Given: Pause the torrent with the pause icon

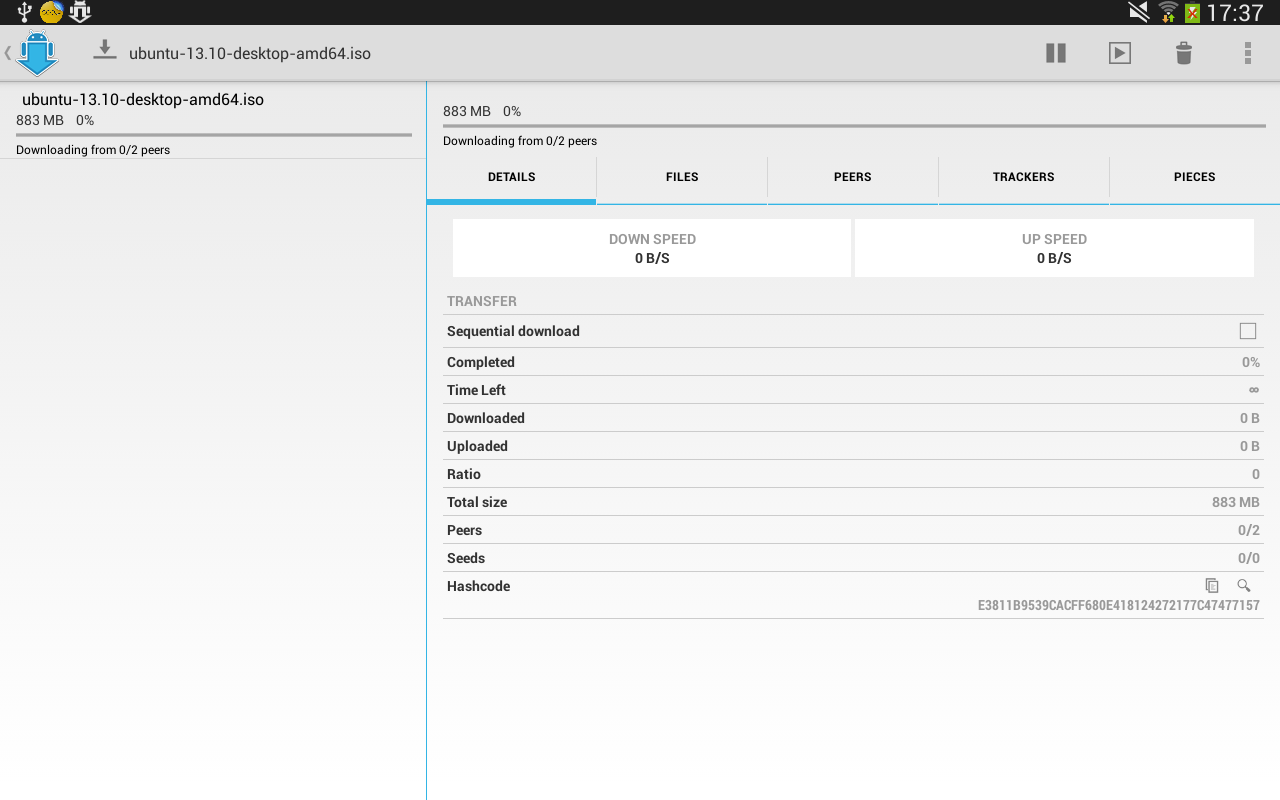Looking at the screenshot, I should tap(1056, 53).
